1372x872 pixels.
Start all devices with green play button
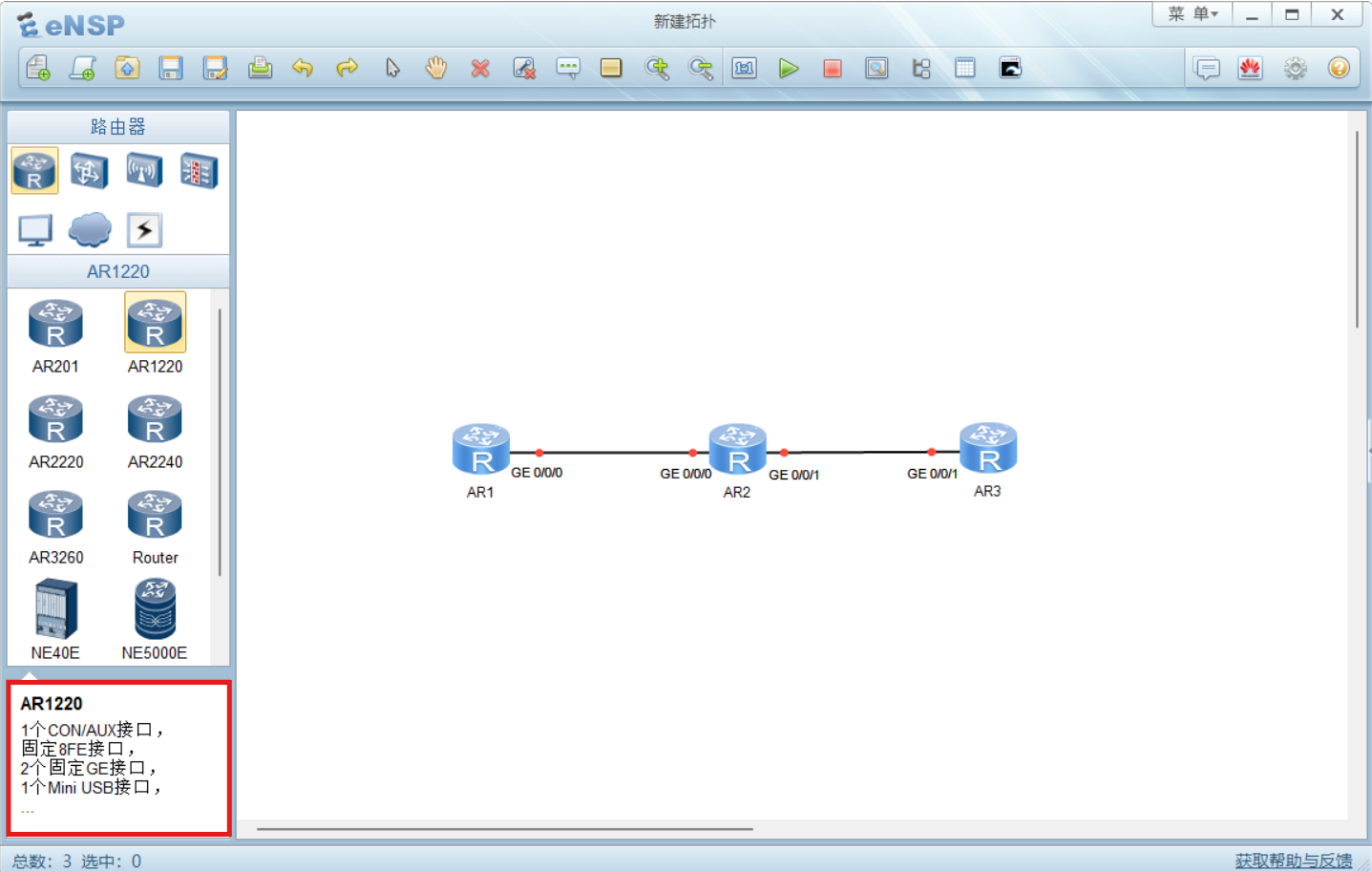tap(789, 68)
